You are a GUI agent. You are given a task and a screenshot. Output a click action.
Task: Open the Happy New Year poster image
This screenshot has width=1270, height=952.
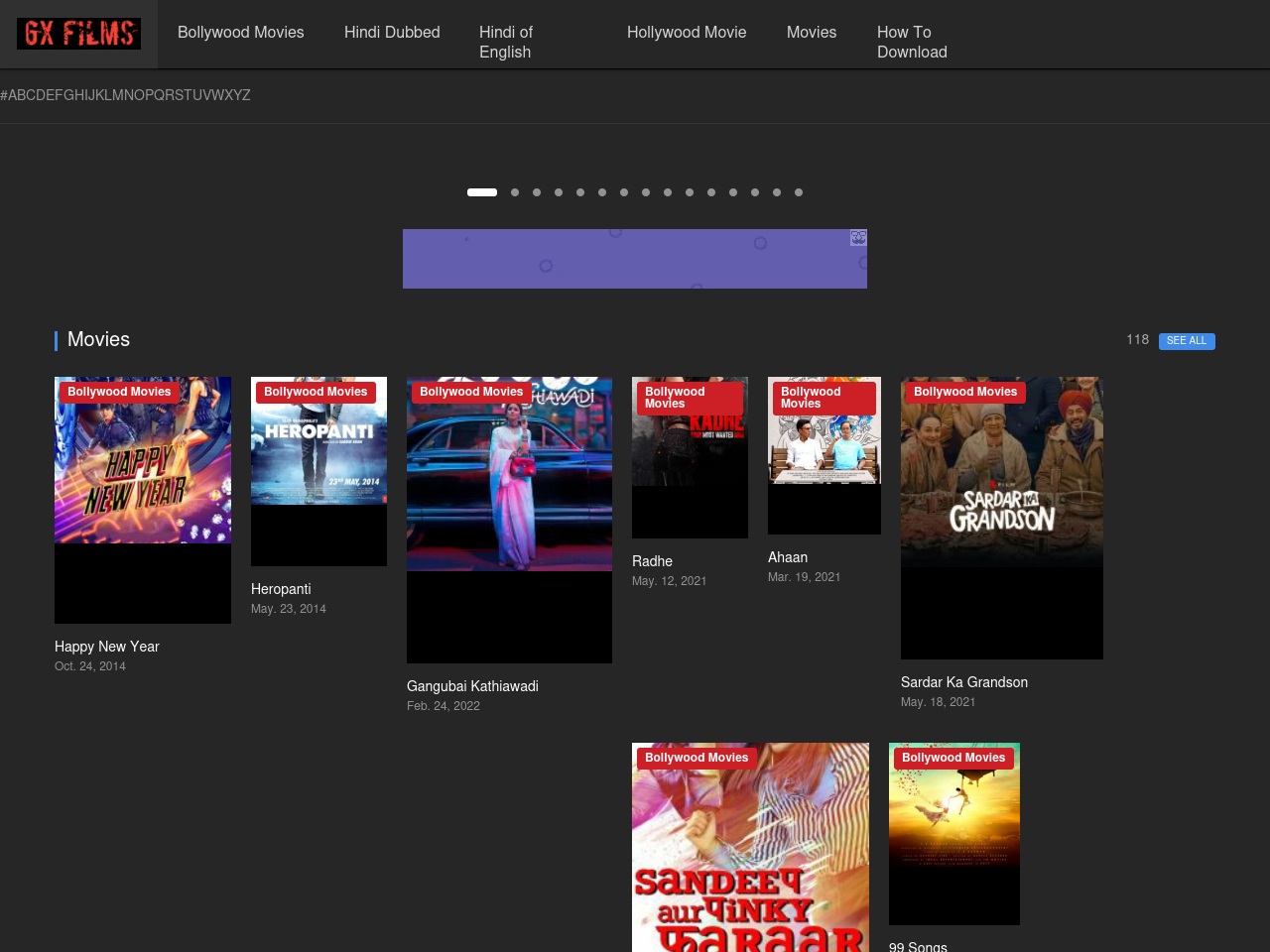143,500
